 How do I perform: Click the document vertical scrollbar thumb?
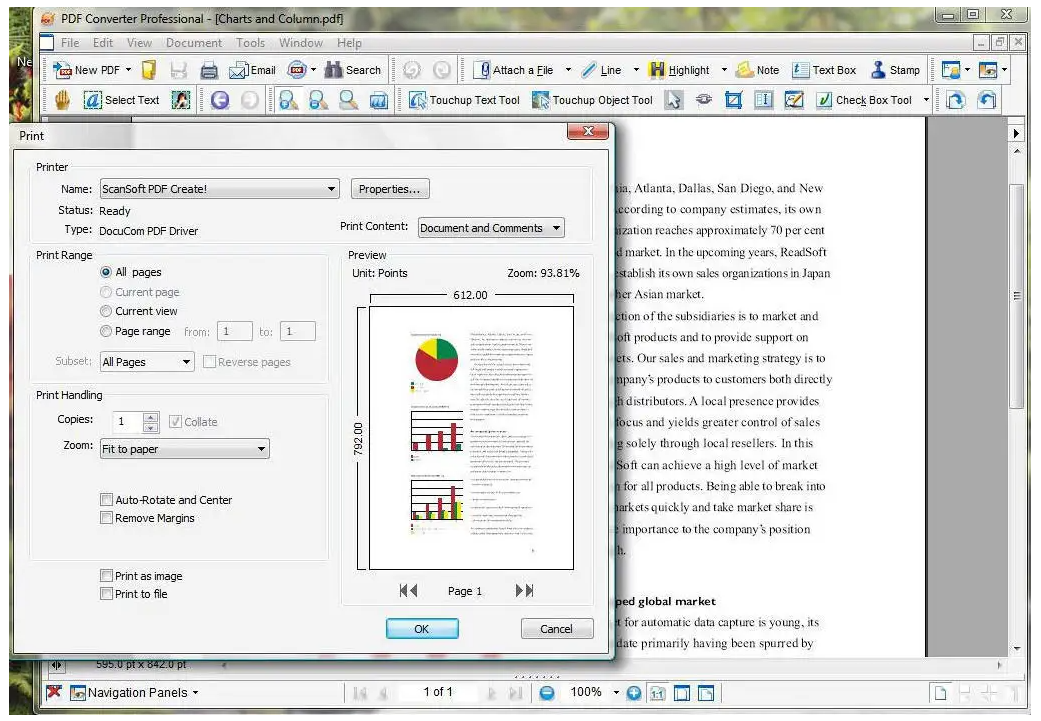pos(1017,295)
